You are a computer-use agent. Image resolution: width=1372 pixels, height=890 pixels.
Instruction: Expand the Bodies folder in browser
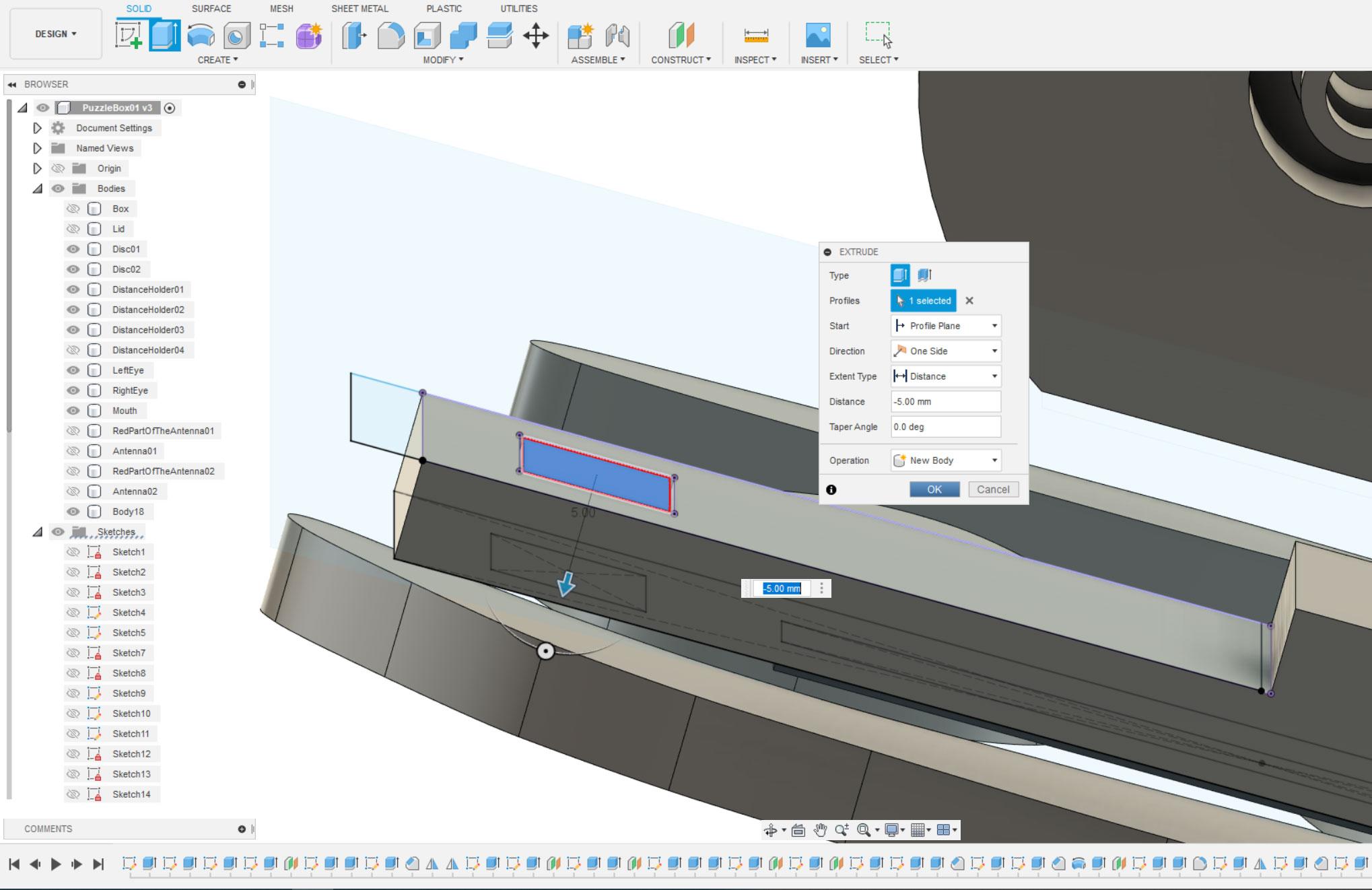click(x=36, y=188)
